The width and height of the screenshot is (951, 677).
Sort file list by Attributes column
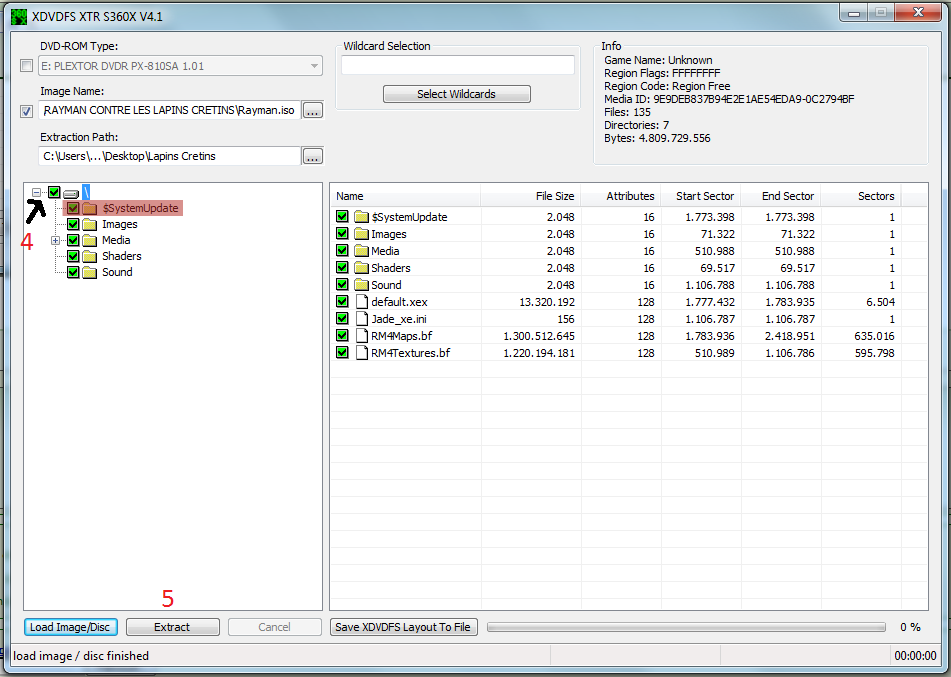[x=621, y=196]
